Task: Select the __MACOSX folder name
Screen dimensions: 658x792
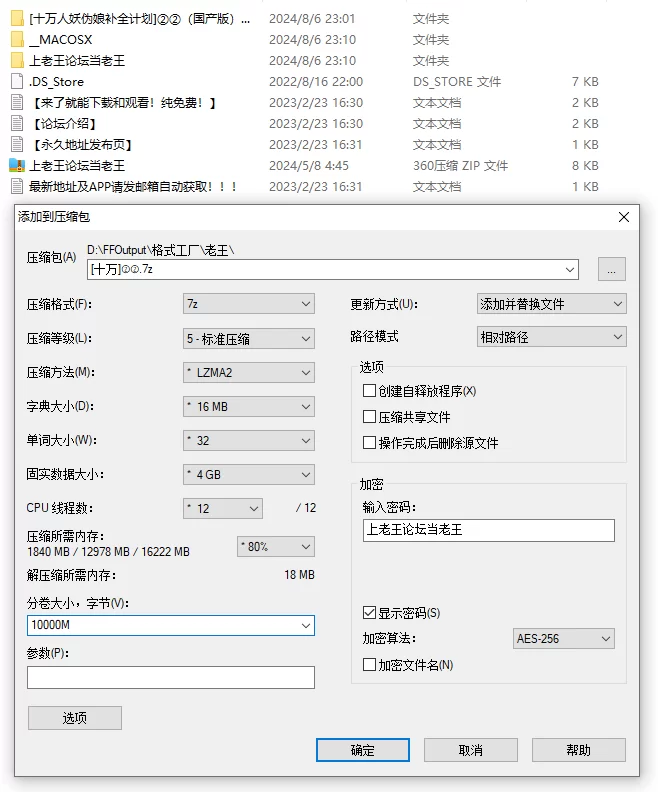Action: pyautogui.click(x=61, y=39)
